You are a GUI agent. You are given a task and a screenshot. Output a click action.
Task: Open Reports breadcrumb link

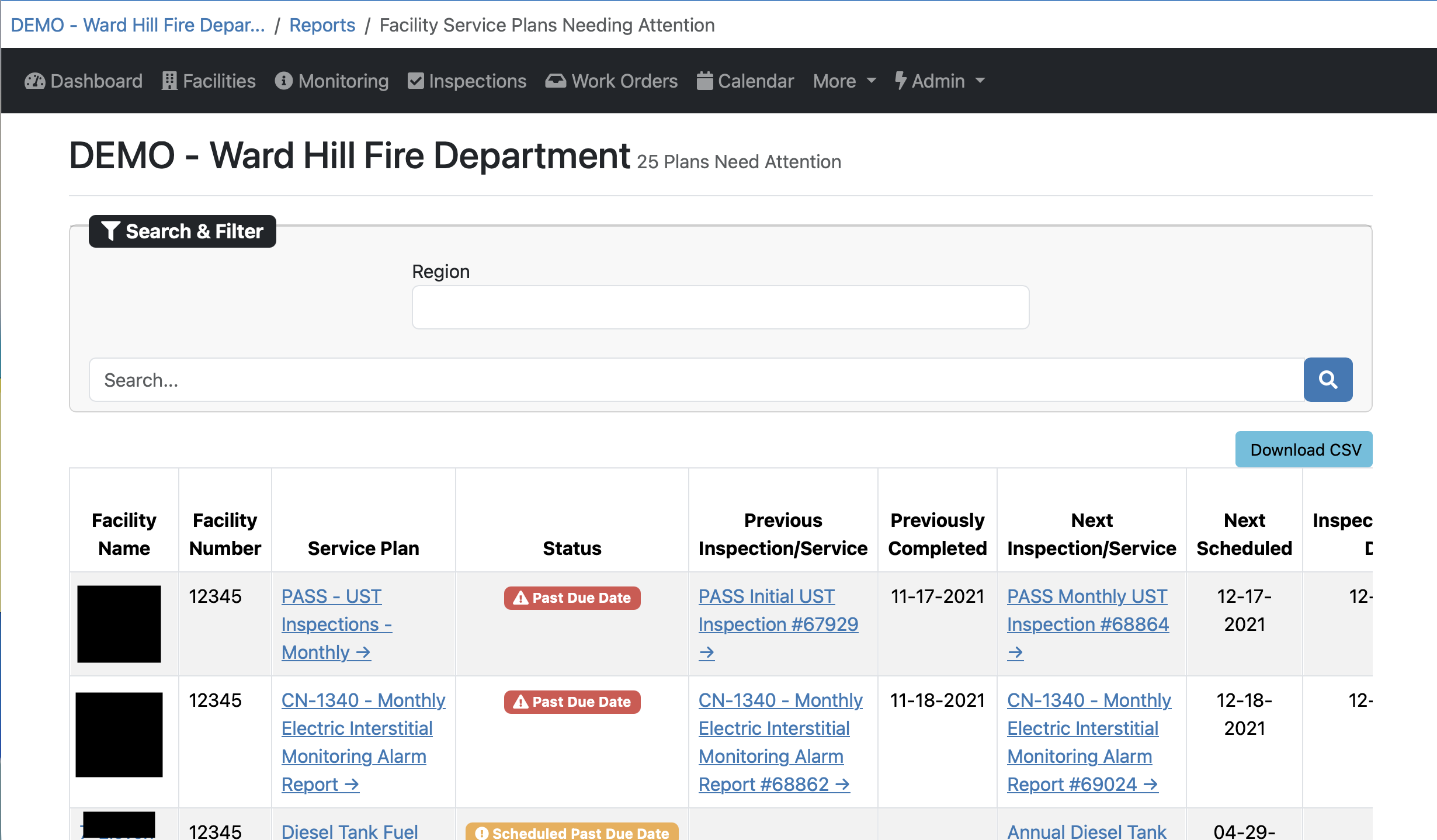[322, 25]
